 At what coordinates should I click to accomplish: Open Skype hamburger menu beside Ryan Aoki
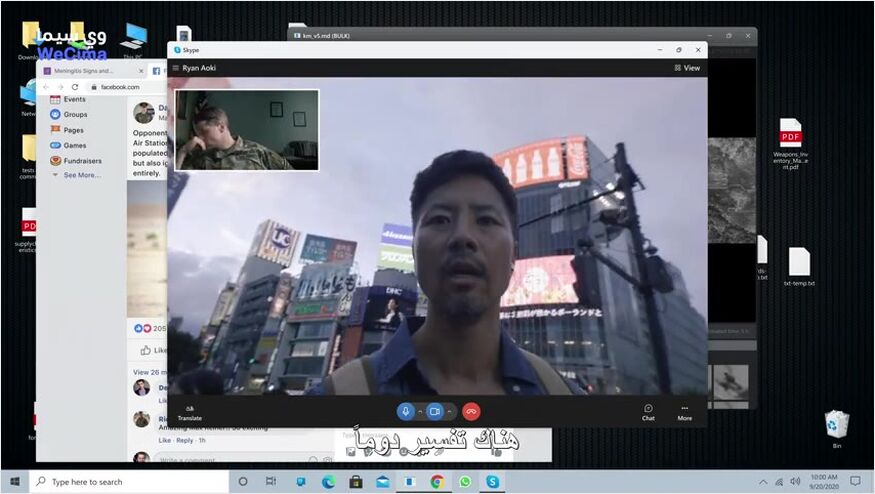coord(176,68)
